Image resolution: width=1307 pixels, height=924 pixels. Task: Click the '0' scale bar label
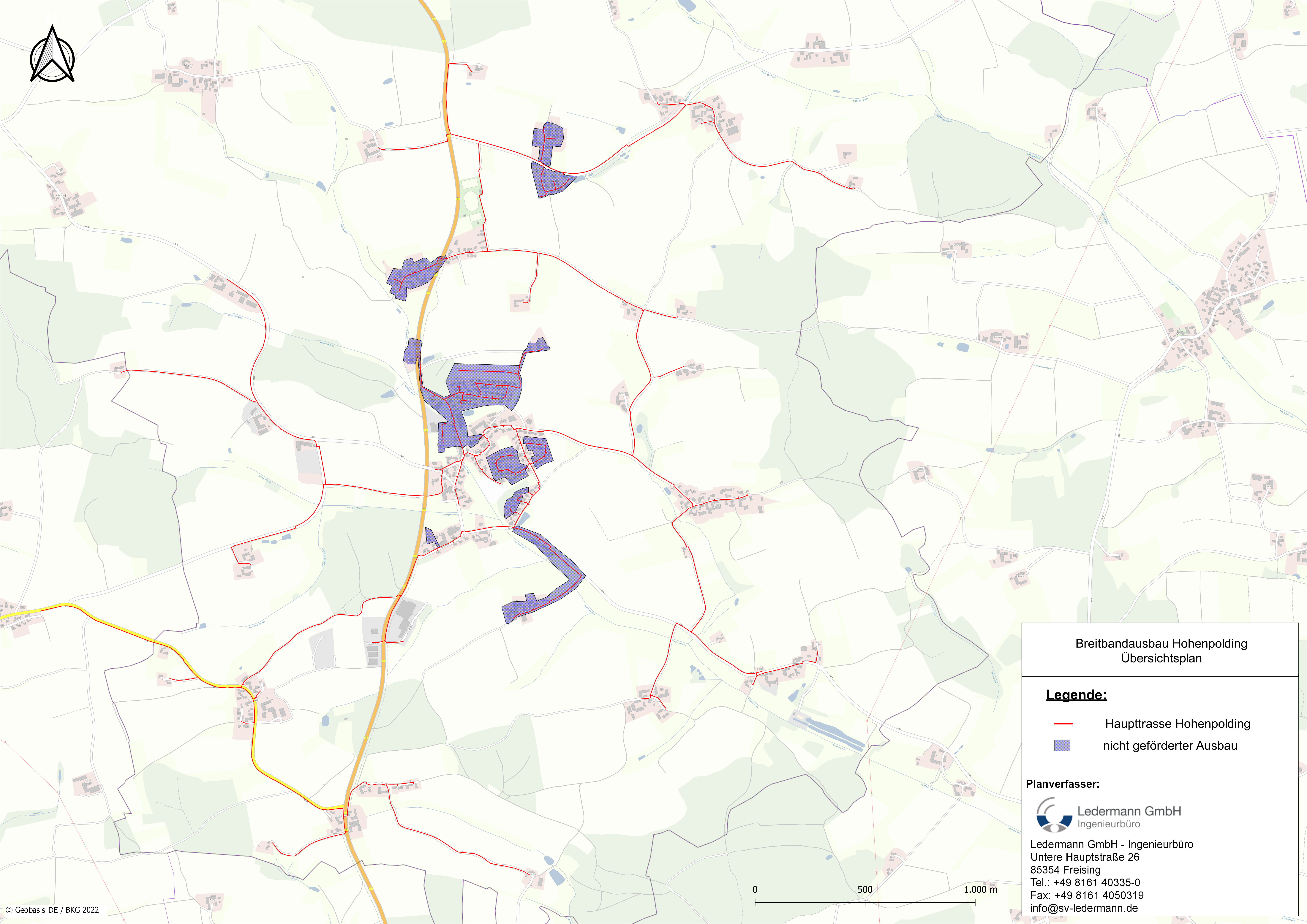pyautogui.click(x=755, y=889)
